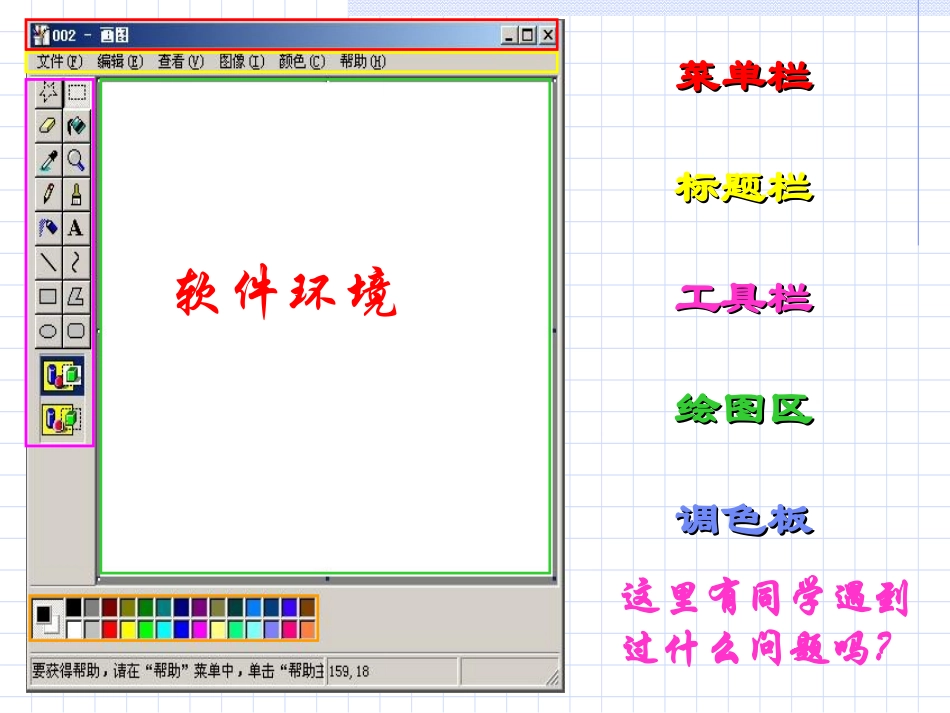
Task: Select the hot pink swatch
Action: 290,629
